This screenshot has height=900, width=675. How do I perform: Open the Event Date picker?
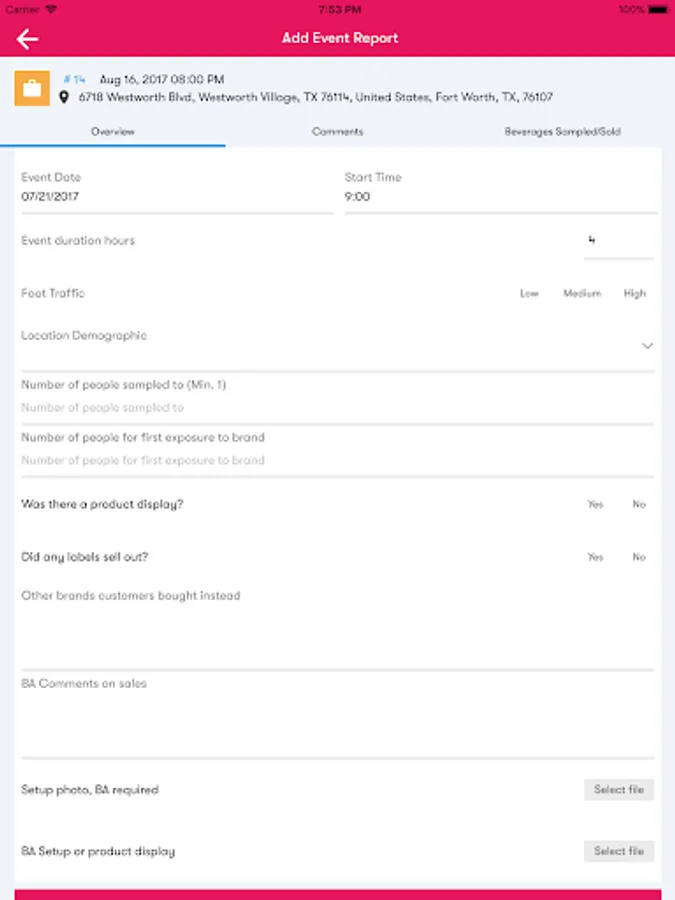(177, 197)
